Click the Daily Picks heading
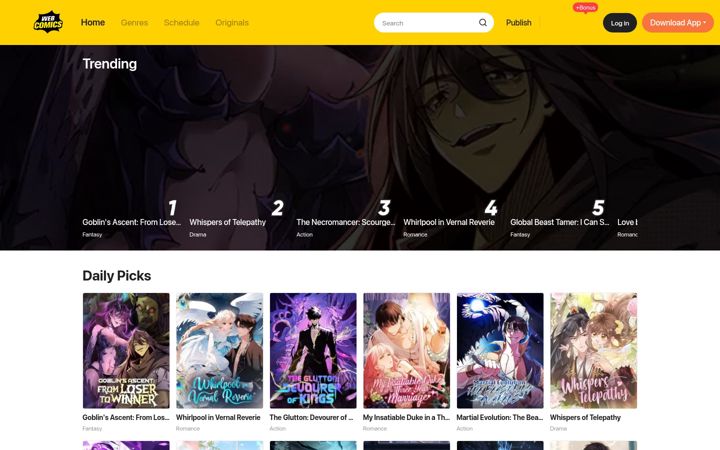This screenshot has height=450, width=720. (x=117, y=276)
